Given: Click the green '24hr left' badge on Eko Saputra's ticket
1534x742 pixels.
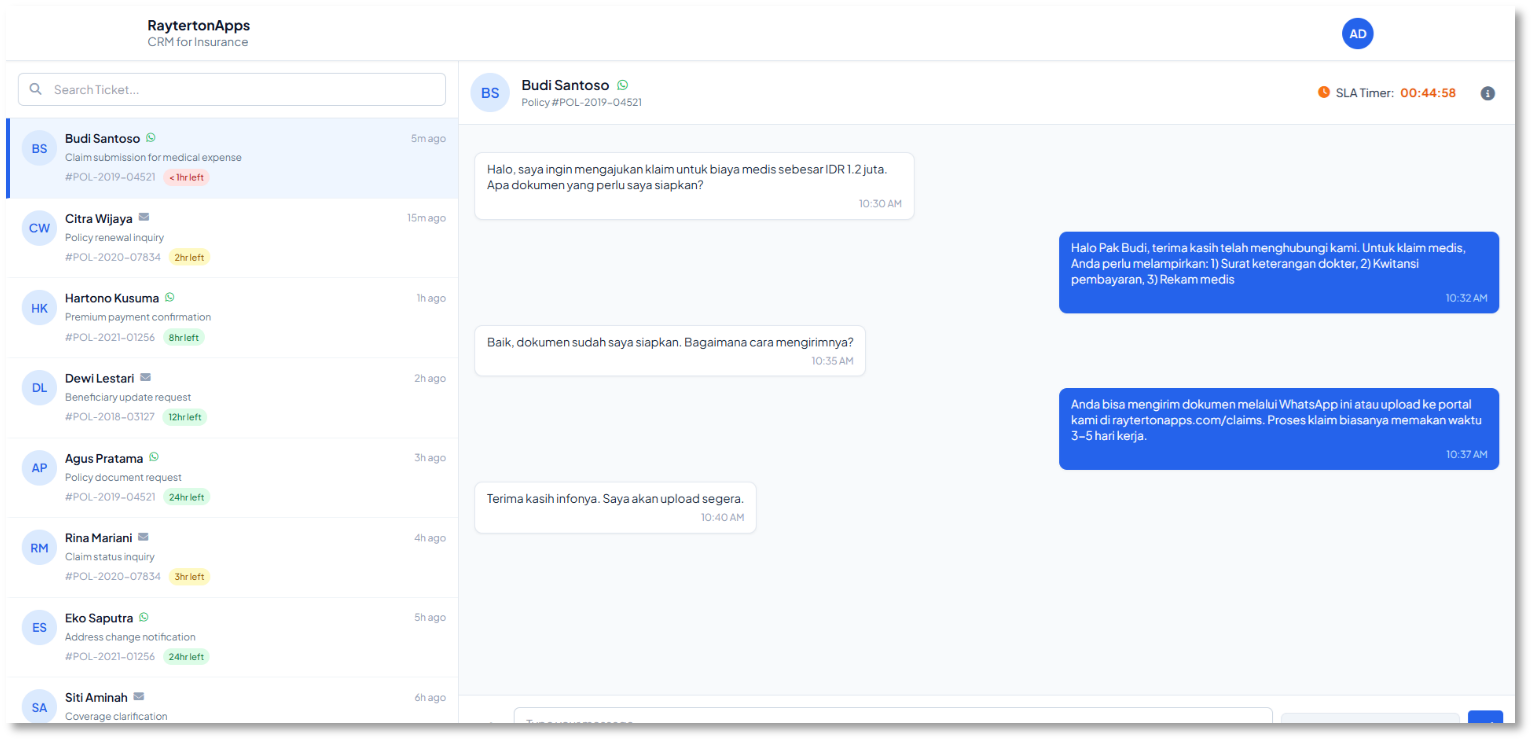Looking at the screenshot, I should 185,657.
